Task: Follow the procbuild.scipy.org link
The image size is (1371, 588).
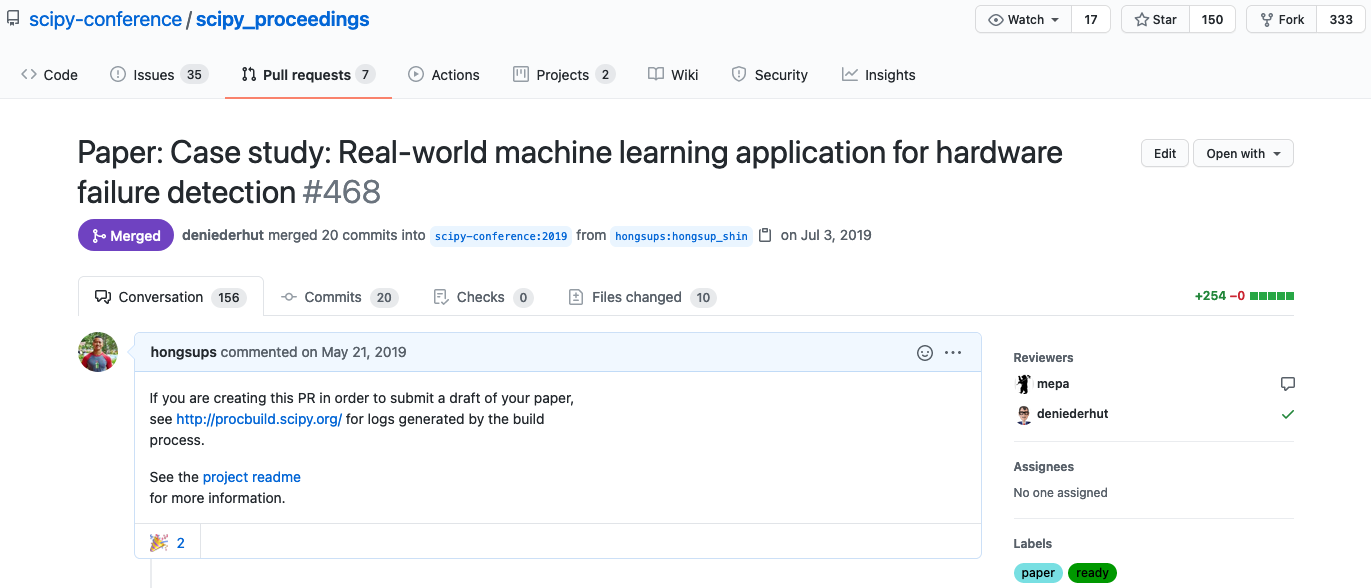Action: point(259,419)
